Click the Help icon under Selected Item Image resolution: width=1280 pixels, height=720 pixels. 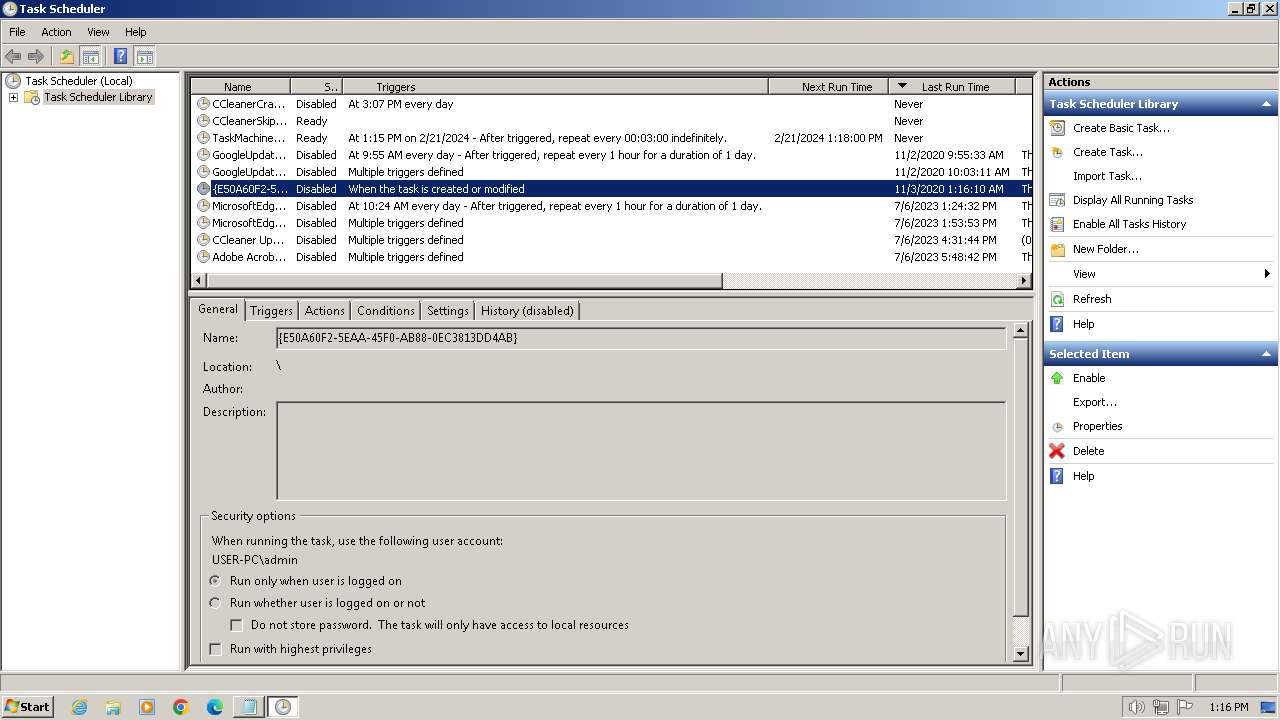[x=1057, y=476]
